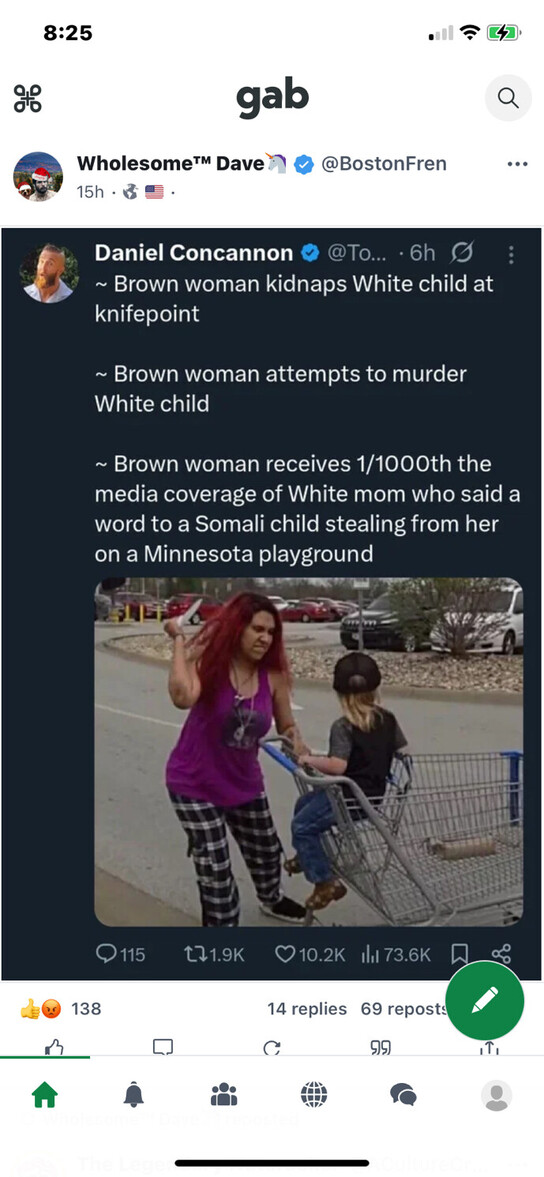Open the embedded tweet's vertical three-dot menu
This screenshot has width=544, height=1177.
click(511, 255)
